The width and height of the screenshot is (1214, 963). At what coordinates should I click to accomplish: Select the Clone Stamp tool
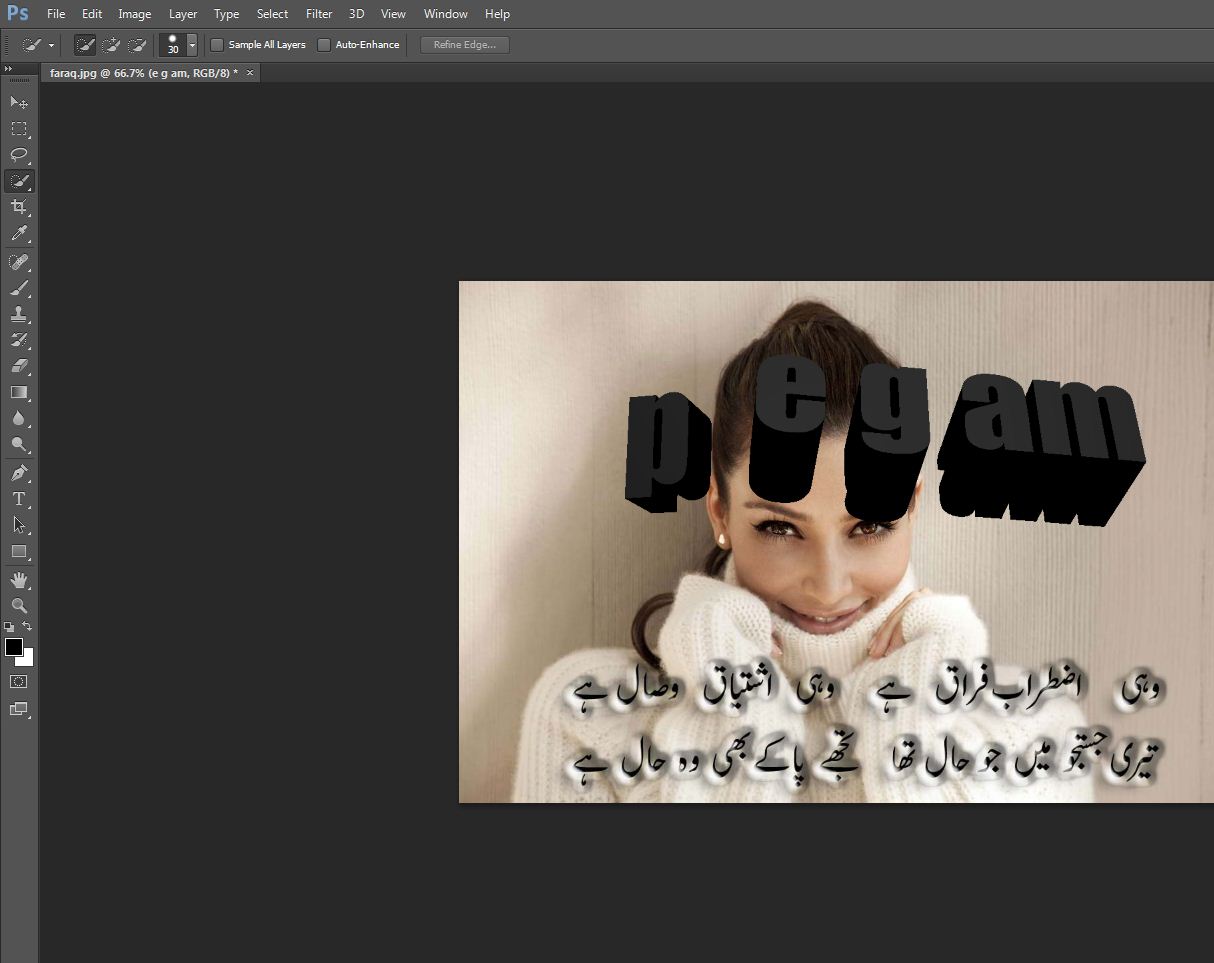click(x=19, y=314)
